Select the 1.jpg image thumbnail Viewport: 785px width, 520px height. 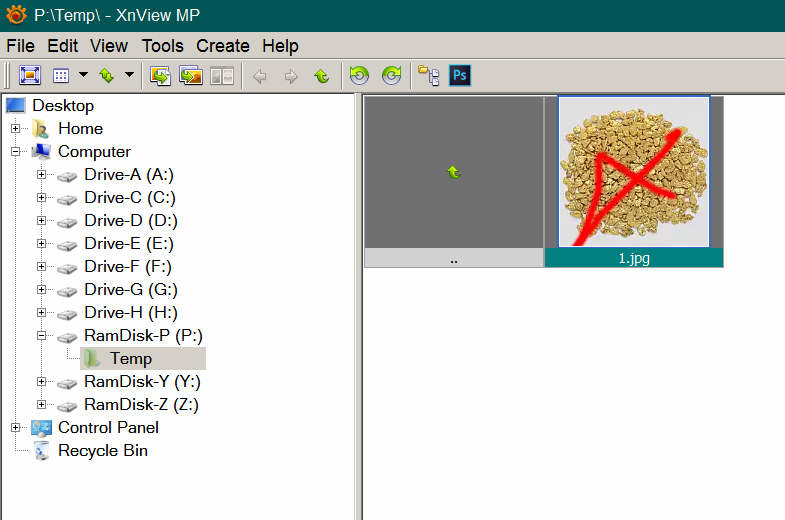pyautogui.click(x=634, y=172)
